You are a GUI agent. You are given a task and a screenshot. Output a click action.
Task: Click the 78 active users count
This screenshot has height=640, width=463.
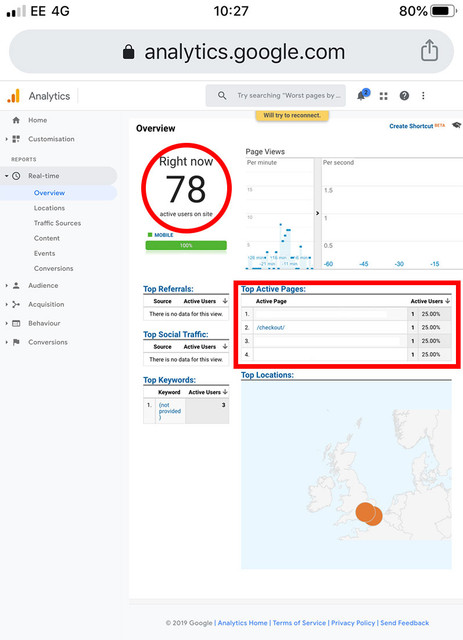[186, 189]
